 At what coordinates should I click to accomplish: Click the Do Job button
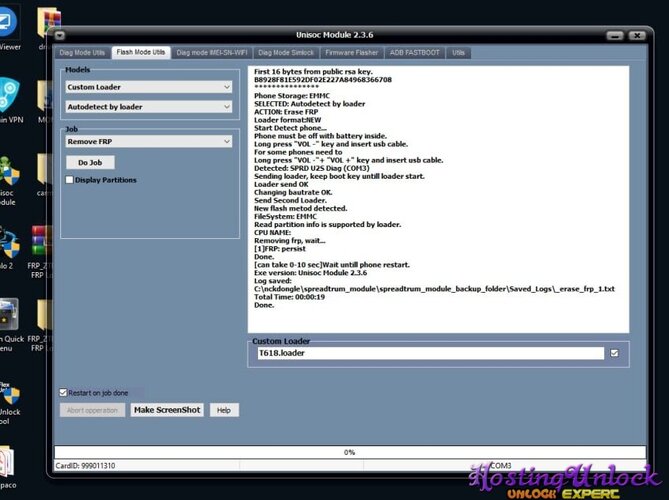[90, 163]
